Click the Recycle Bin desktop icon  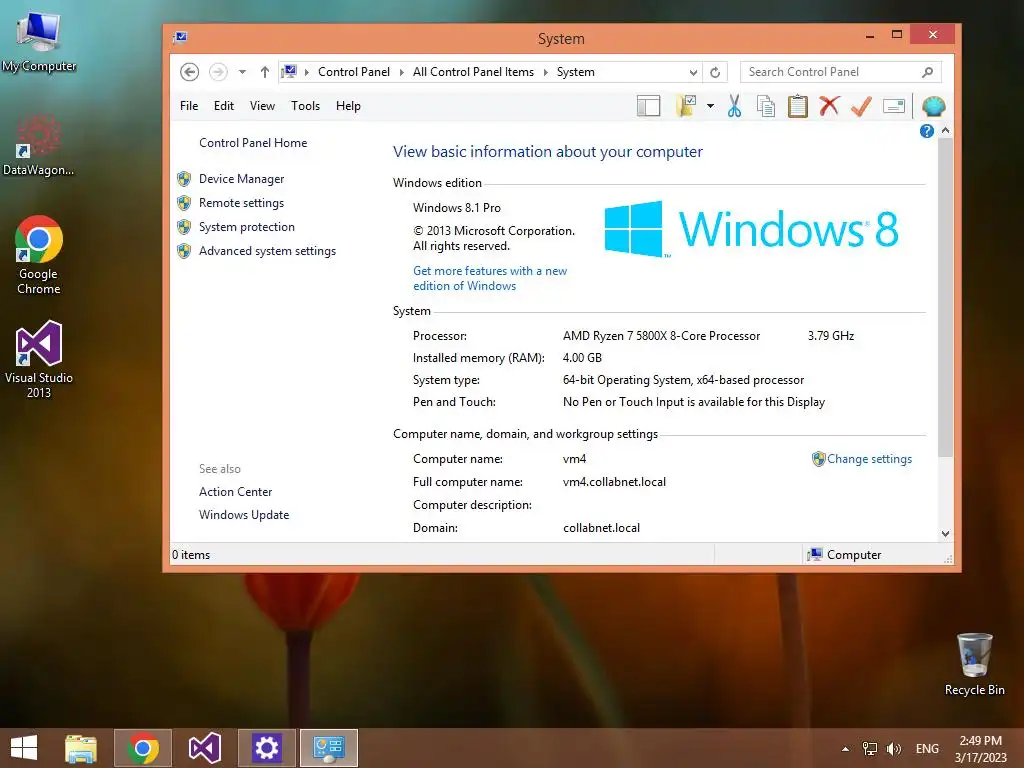tap(974, 664)
